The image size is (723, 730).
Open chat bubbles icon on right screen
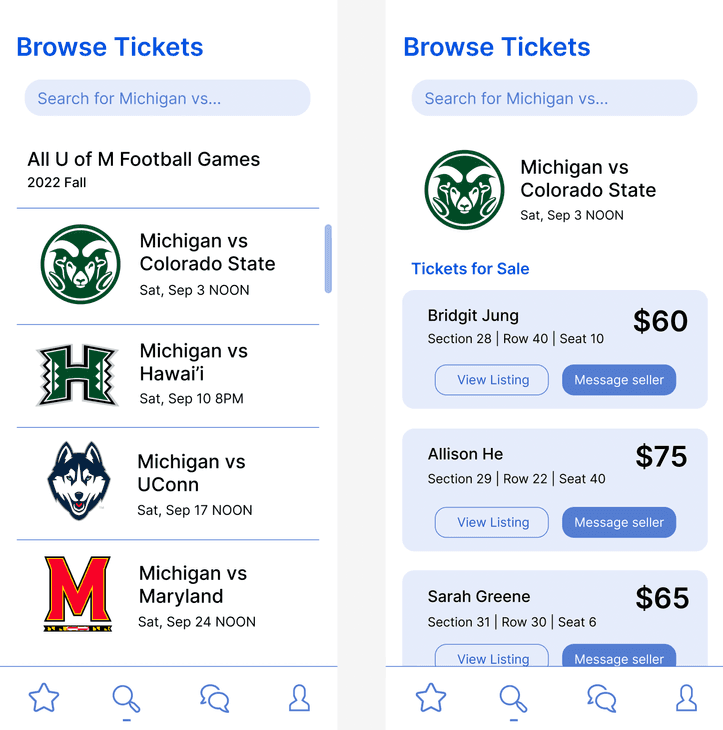(602, 698)
